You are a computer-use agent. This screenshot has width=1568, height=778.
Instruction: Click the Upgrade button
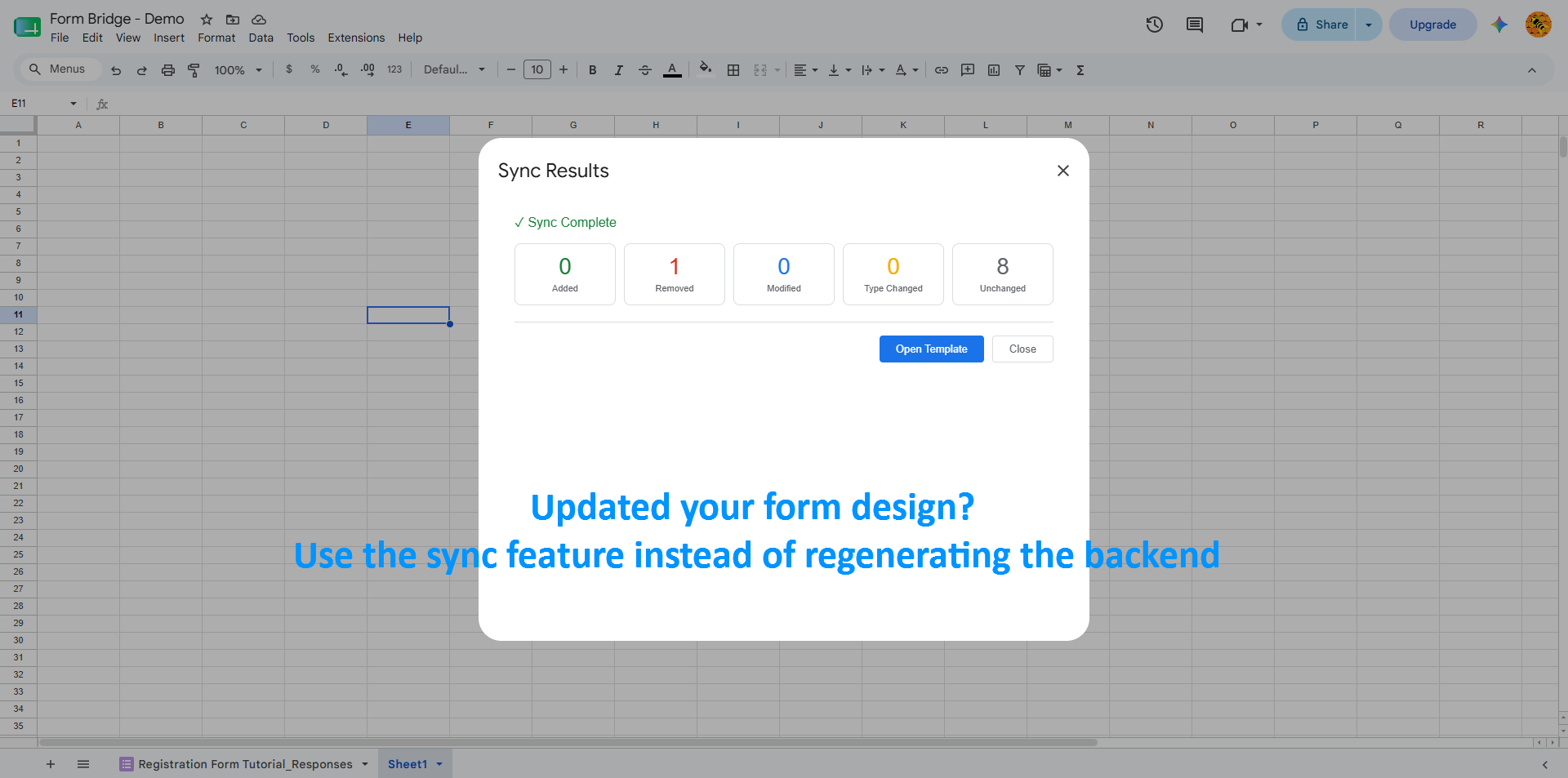coord(1432,24)
